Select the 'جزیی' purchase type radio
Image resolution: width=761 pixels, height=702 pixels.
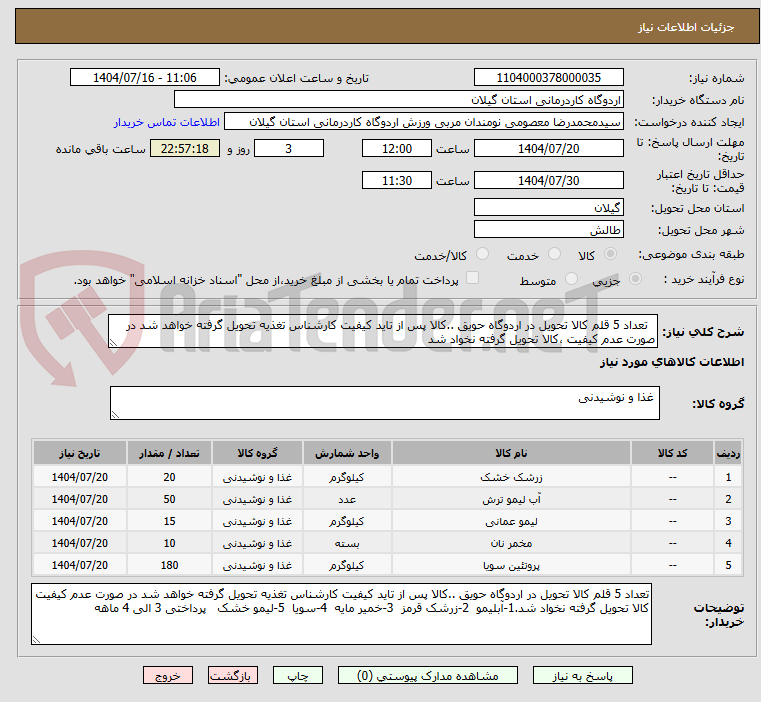(x=633, y=280)
